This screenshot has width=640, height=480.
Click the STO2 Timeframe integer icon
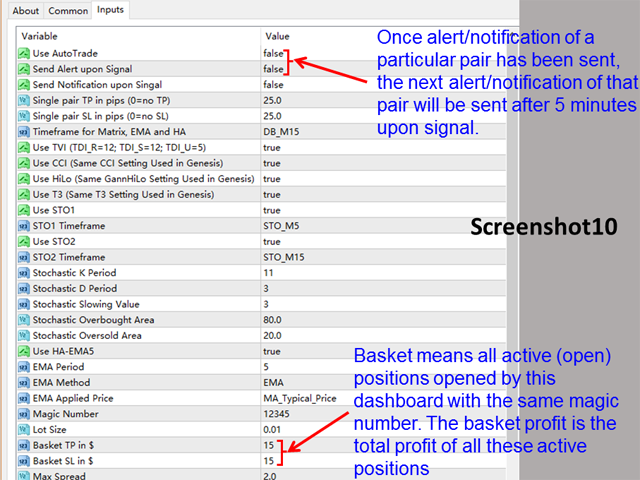click(x=24, y=257)
